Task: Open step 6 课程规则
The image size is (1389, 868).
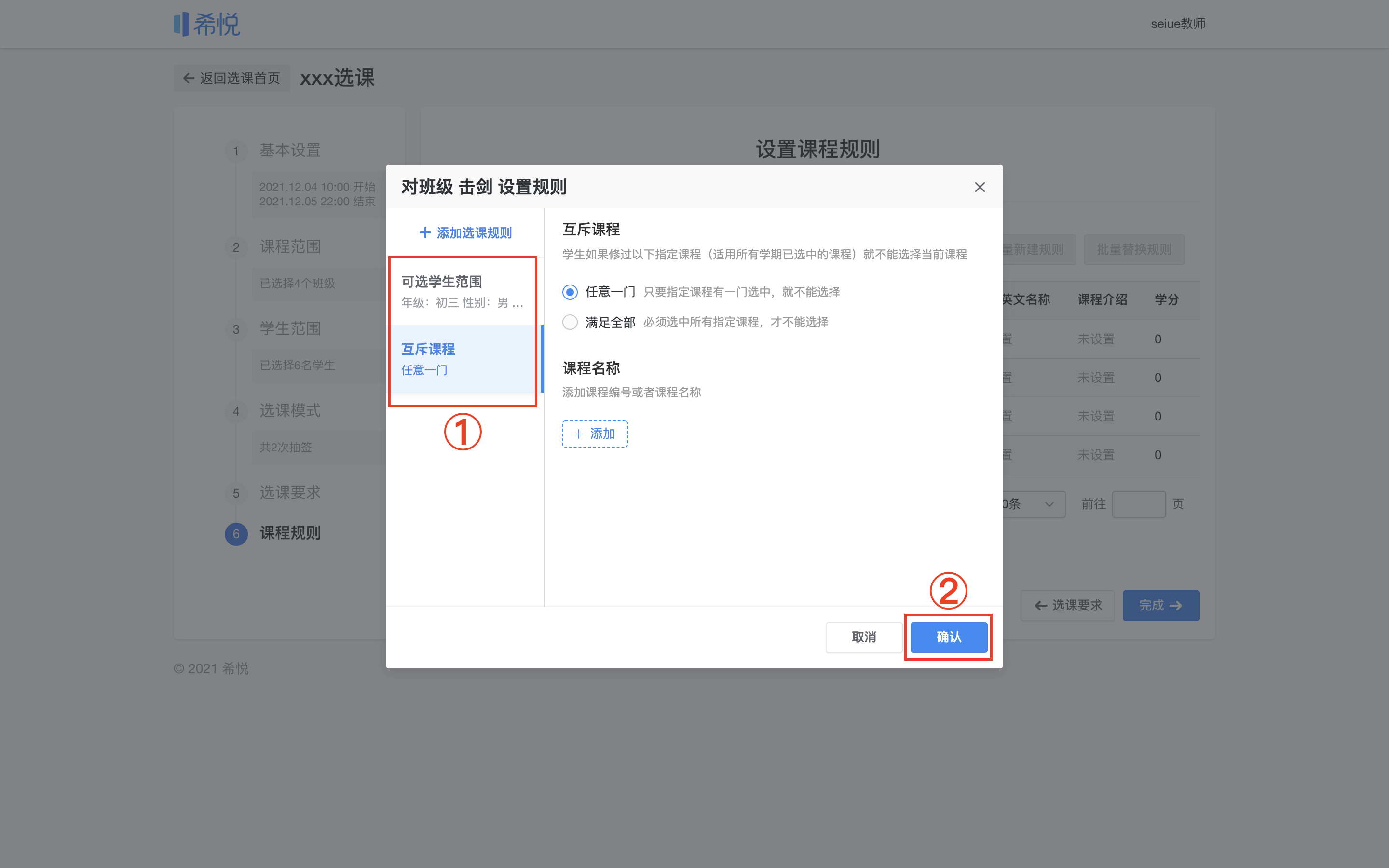Action: pyautogui.click(x=290, y=533)
